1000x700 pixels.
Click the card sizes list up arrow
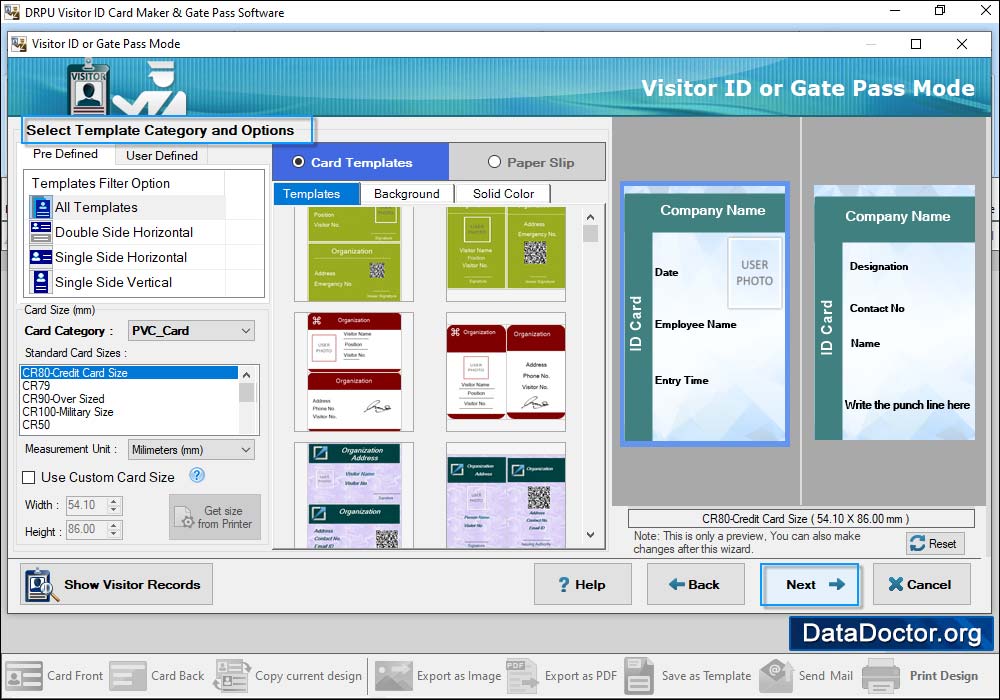pyautogui.click(x=247, y=374)
